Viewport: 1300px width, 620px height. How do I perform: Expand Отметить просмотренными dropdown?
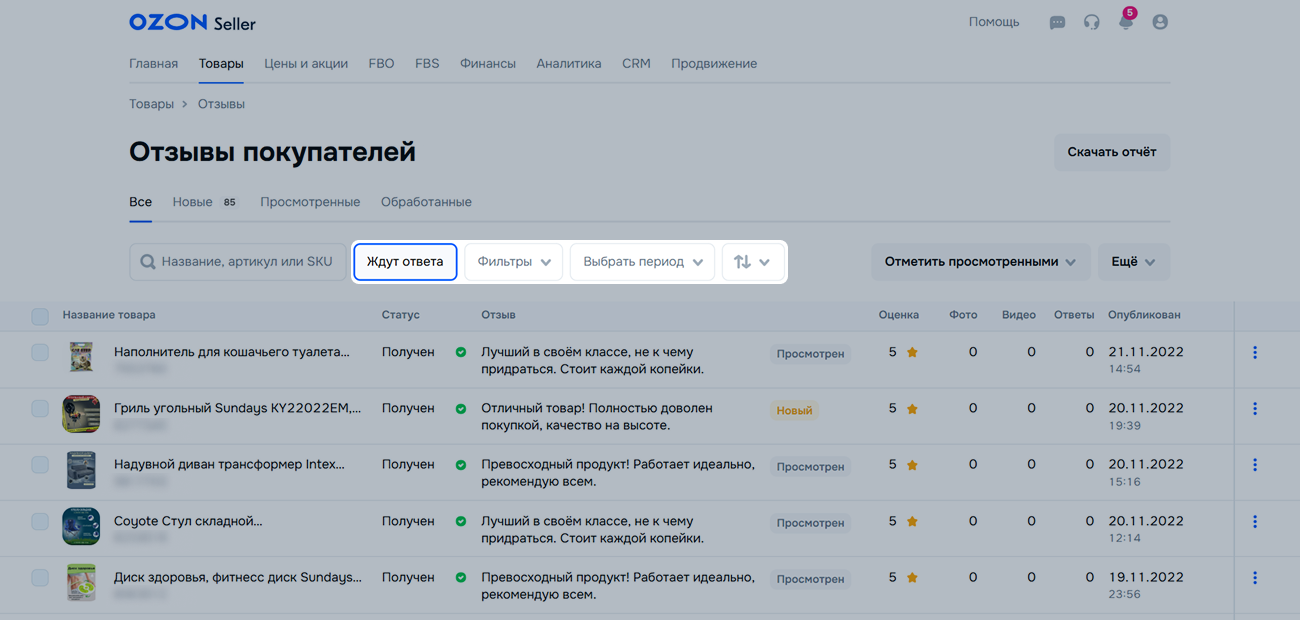click(x=979, y=262)
